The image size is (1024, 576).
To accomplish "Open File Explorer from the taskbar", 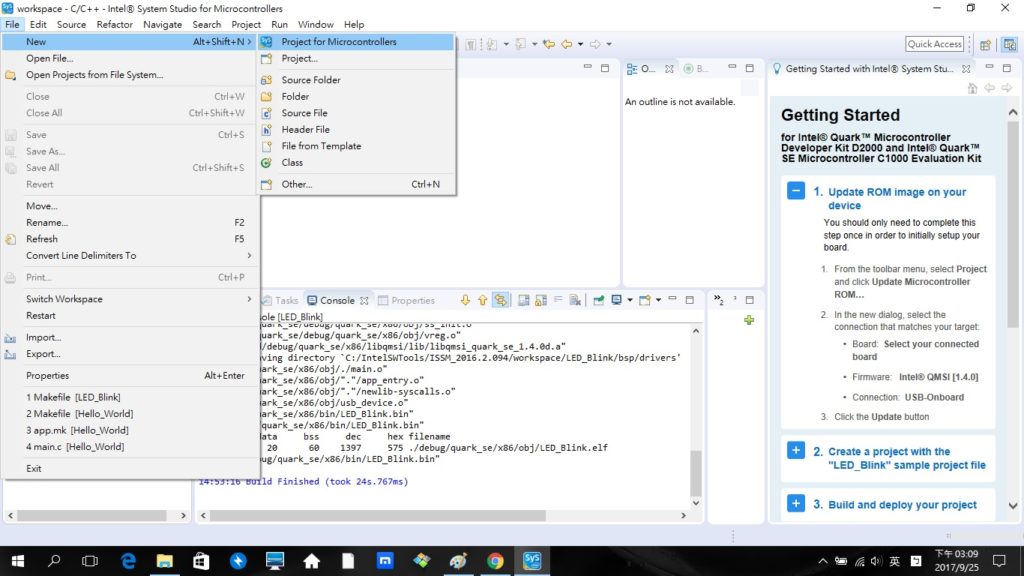I will (165, 560).
